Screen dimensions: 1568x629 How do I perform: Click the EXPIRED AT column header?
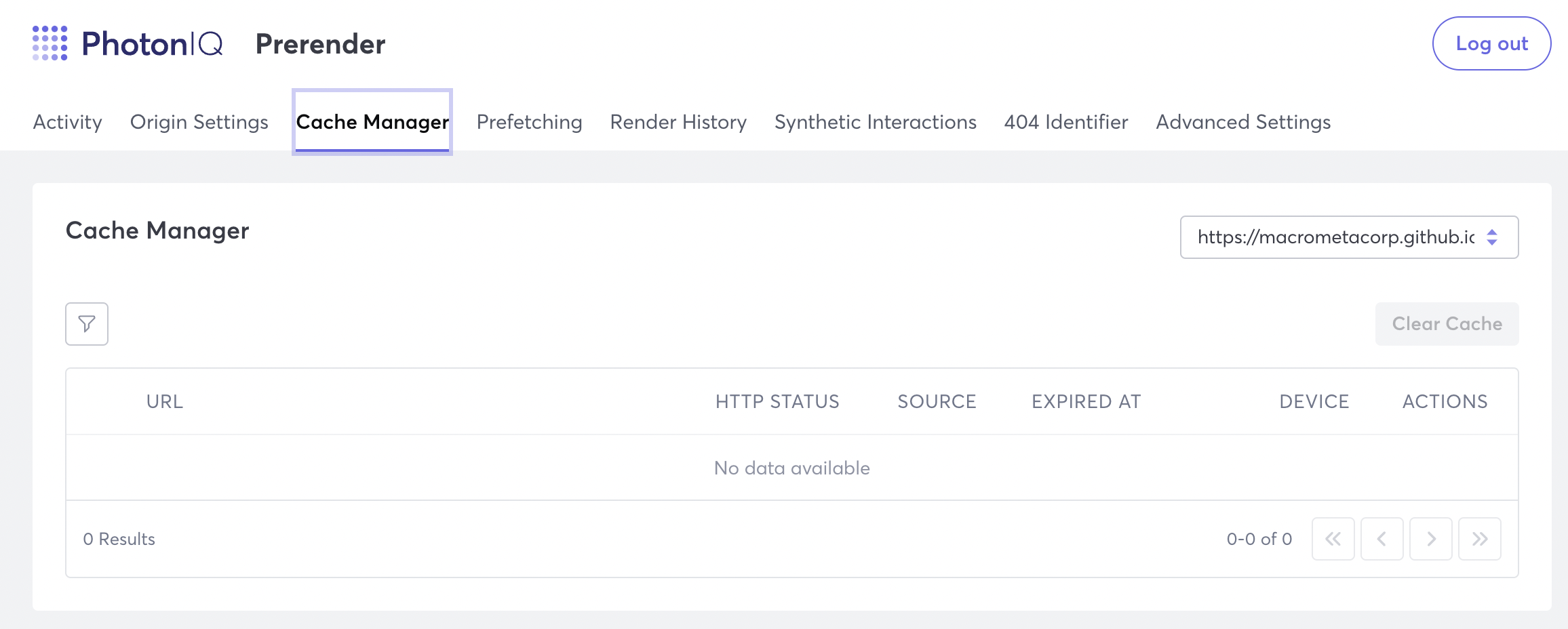coord(1086,401)
